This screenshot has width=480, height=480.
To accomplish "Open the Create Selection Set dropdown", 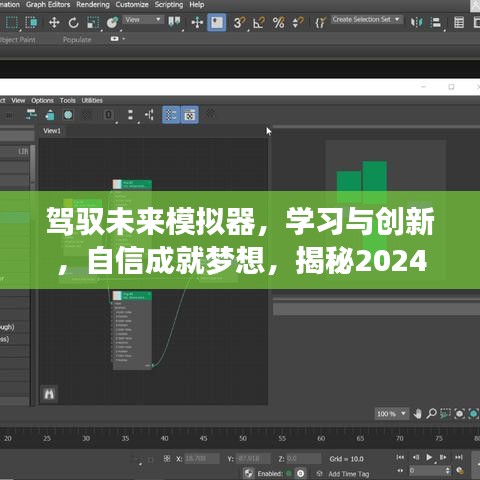I will tap(366, 20).
